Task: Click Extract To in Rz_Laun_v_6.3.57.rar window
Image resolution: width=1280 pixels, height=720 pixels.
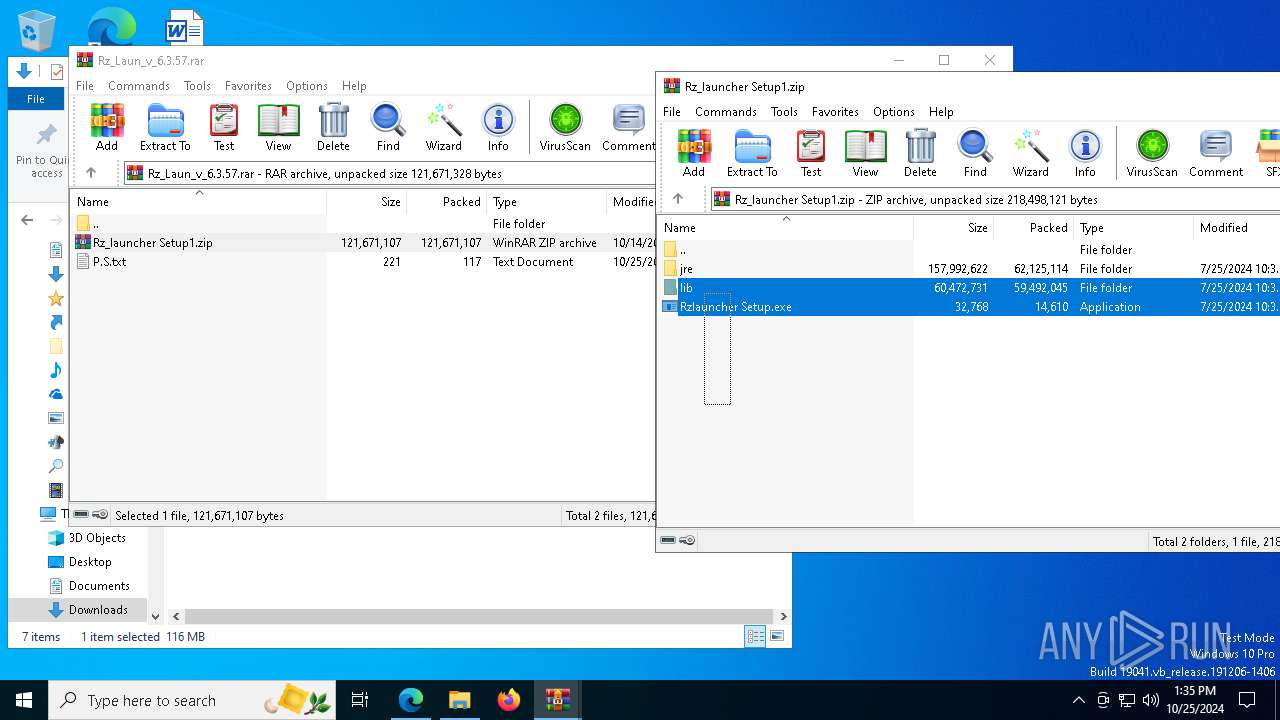Action: pos(165,127)
